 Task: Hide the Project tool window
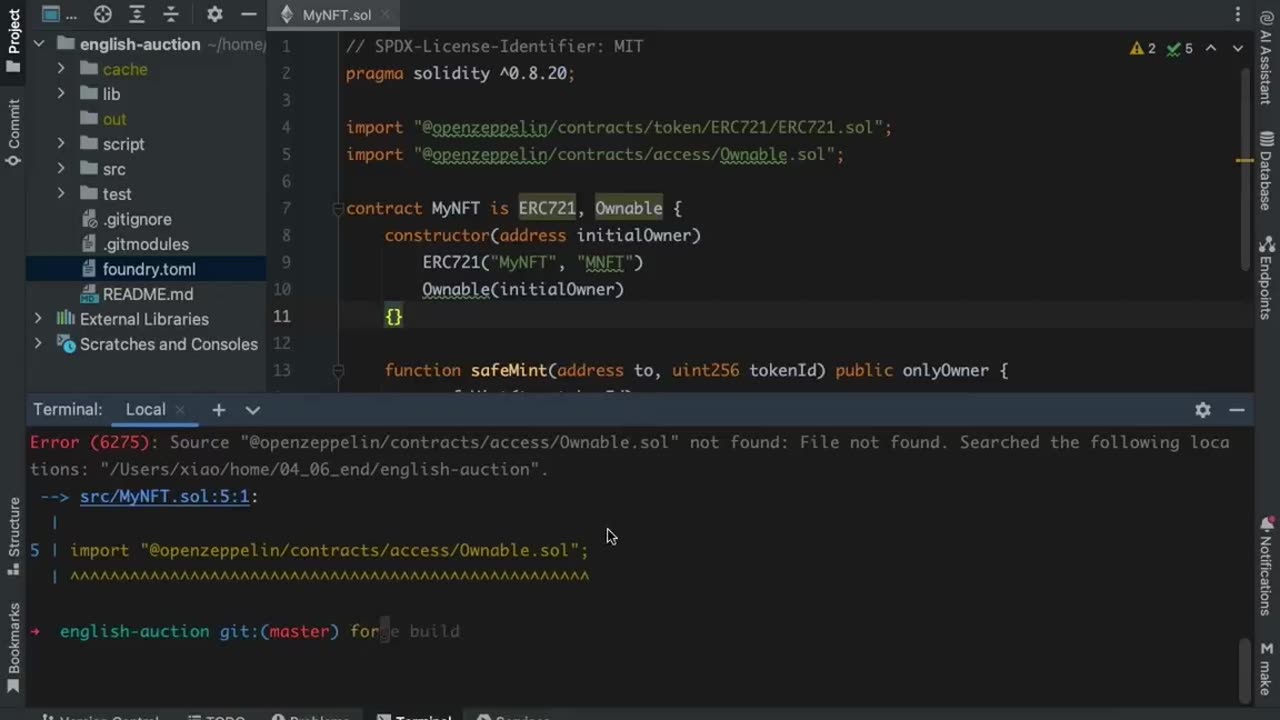[248, 14]
